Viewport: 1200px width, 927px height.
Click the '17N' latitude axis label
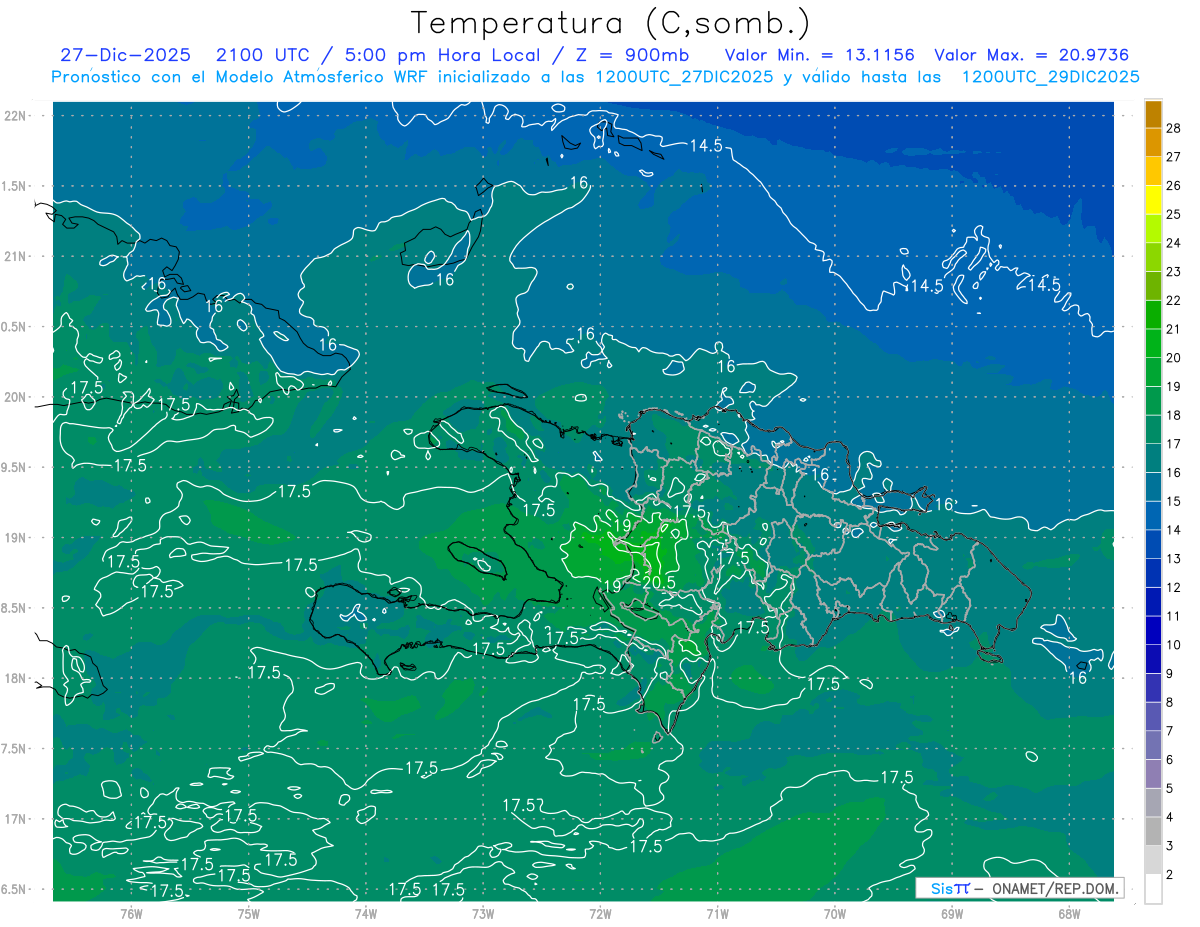17,820
